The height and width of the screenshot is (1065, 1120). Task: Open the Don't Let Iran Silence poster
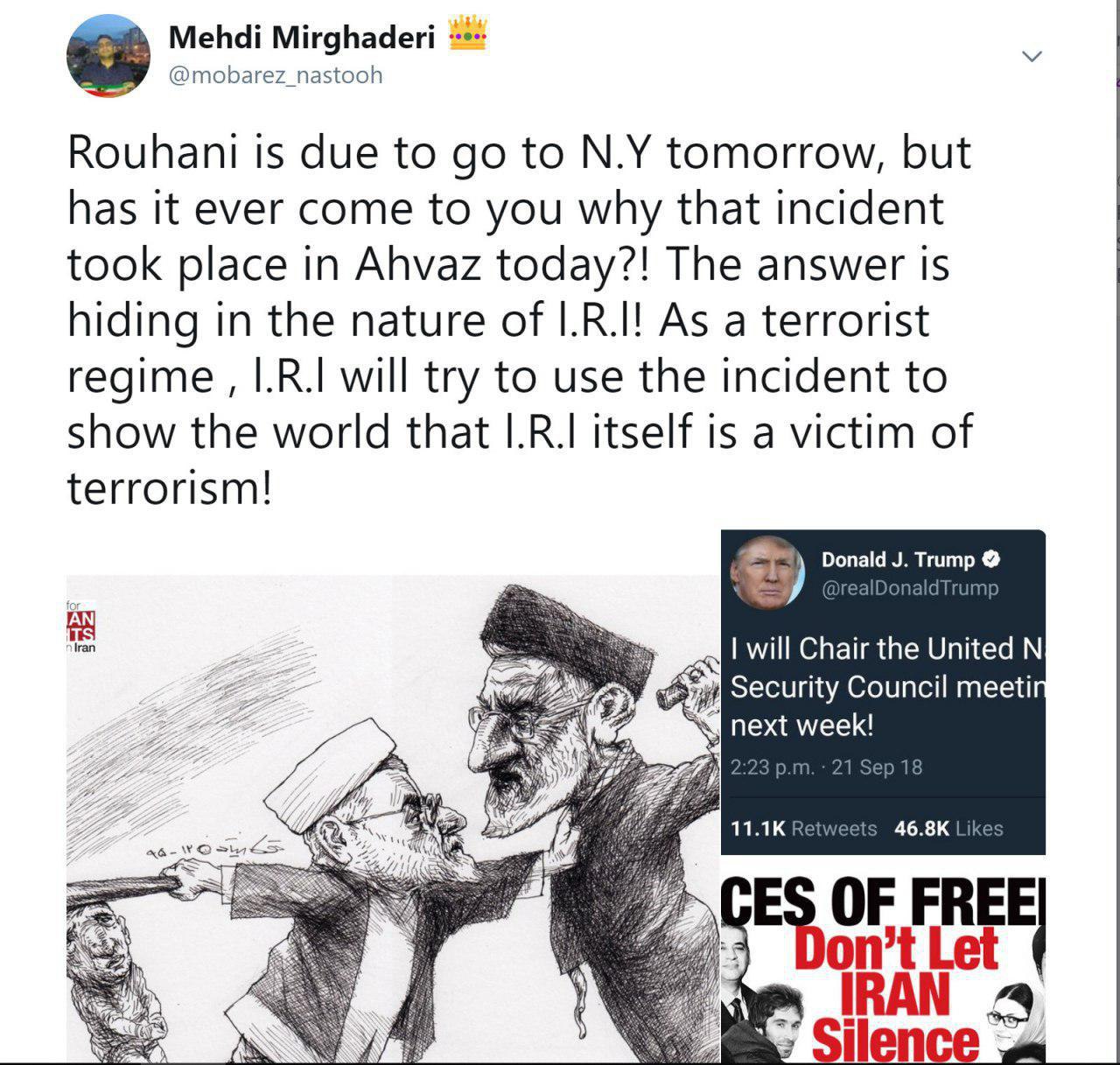tap(883, 961)
